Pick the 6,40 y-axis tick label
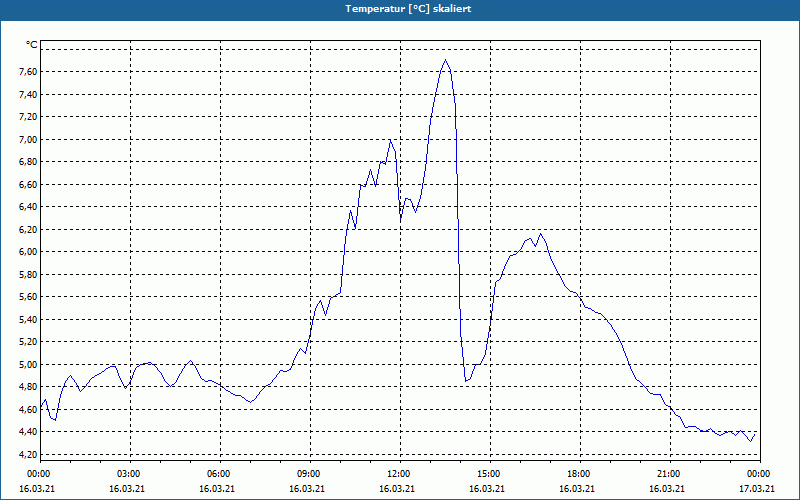The image size is (800, 500). click(x=28, y=207)
